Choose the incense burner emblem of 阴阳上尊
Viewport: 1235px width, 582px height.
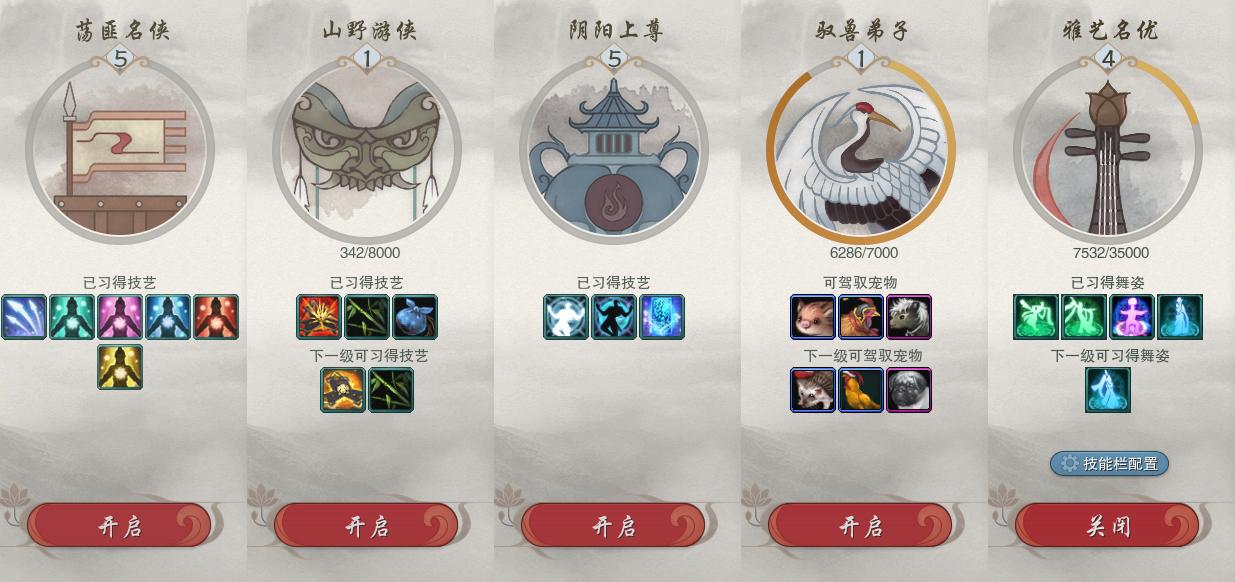[614, 150]
